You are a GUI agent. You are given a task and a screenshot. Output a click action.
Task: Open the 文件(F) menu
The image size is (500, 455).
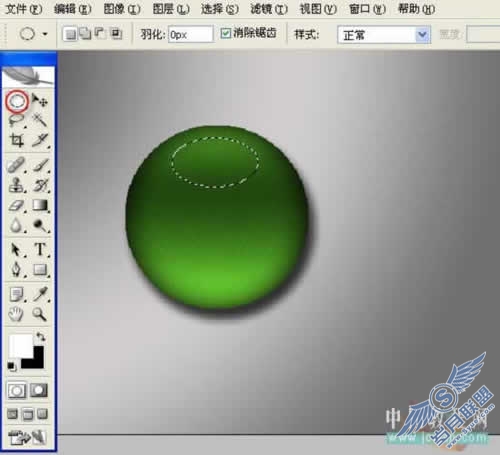(x=24, y=9)
